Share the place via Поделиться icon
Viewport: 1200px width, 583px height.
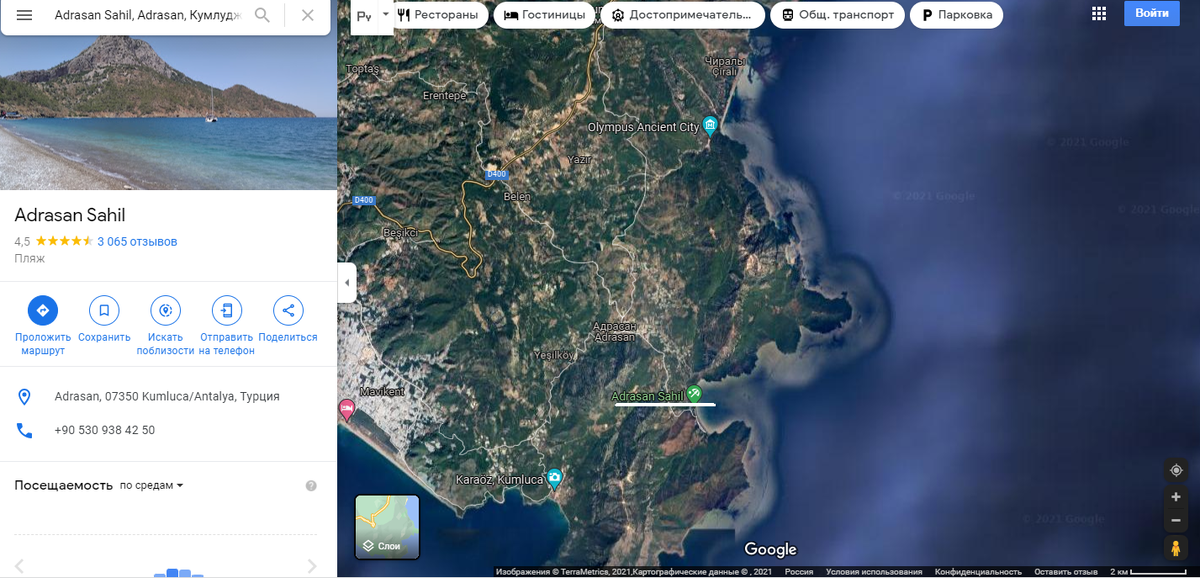point(288,310)
